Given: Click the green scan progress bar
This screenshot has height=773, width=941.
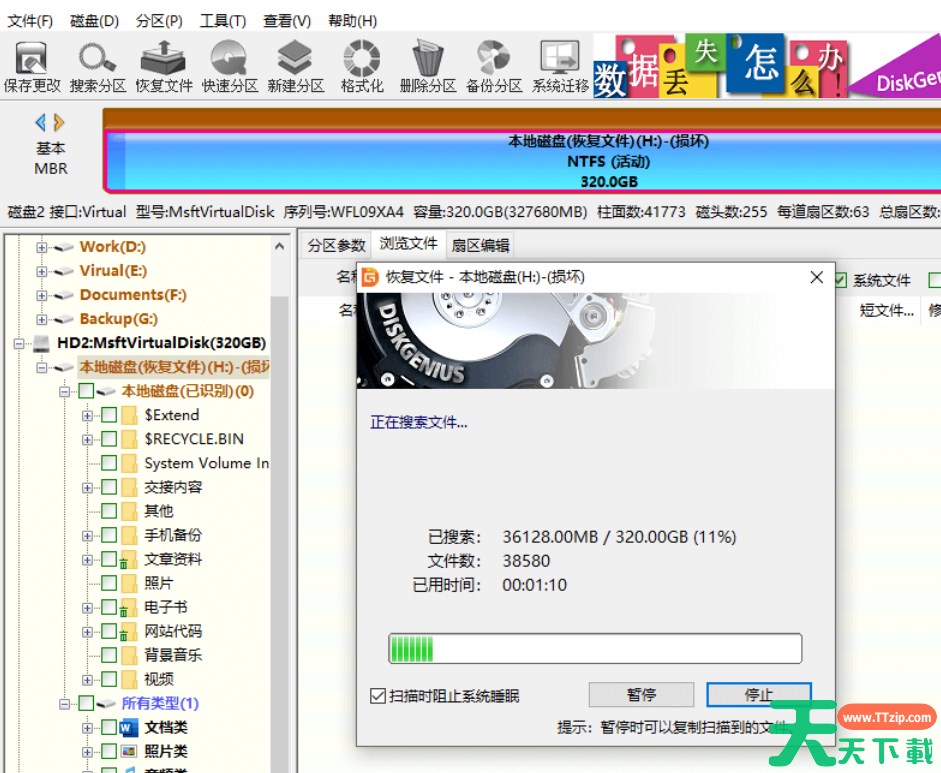Looking at the screenshot, I should (x=594, y=649).
